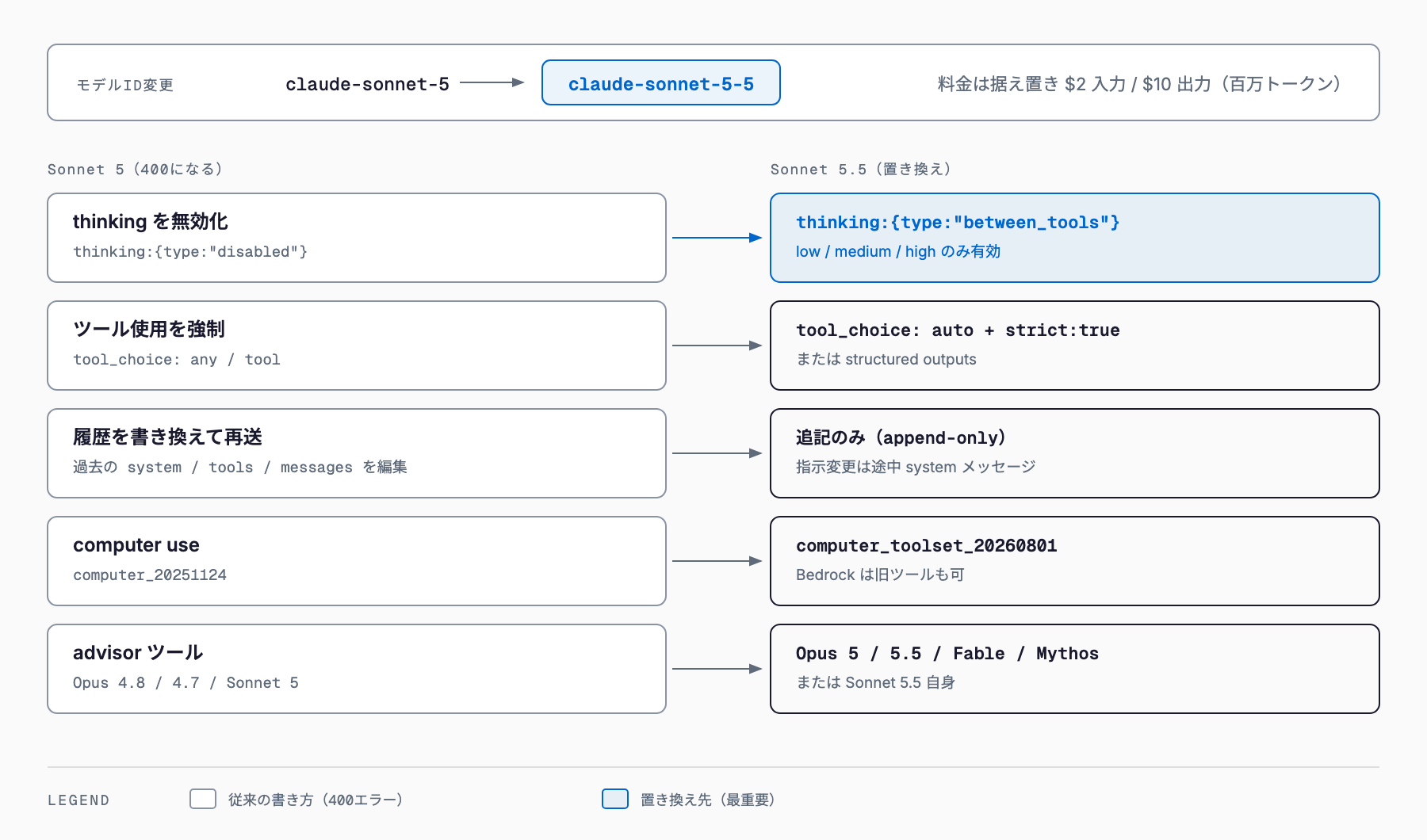Click the 'tool_choice: any / tool' code text
Screen dimensions: 1427x840
(x=177, y=359)
